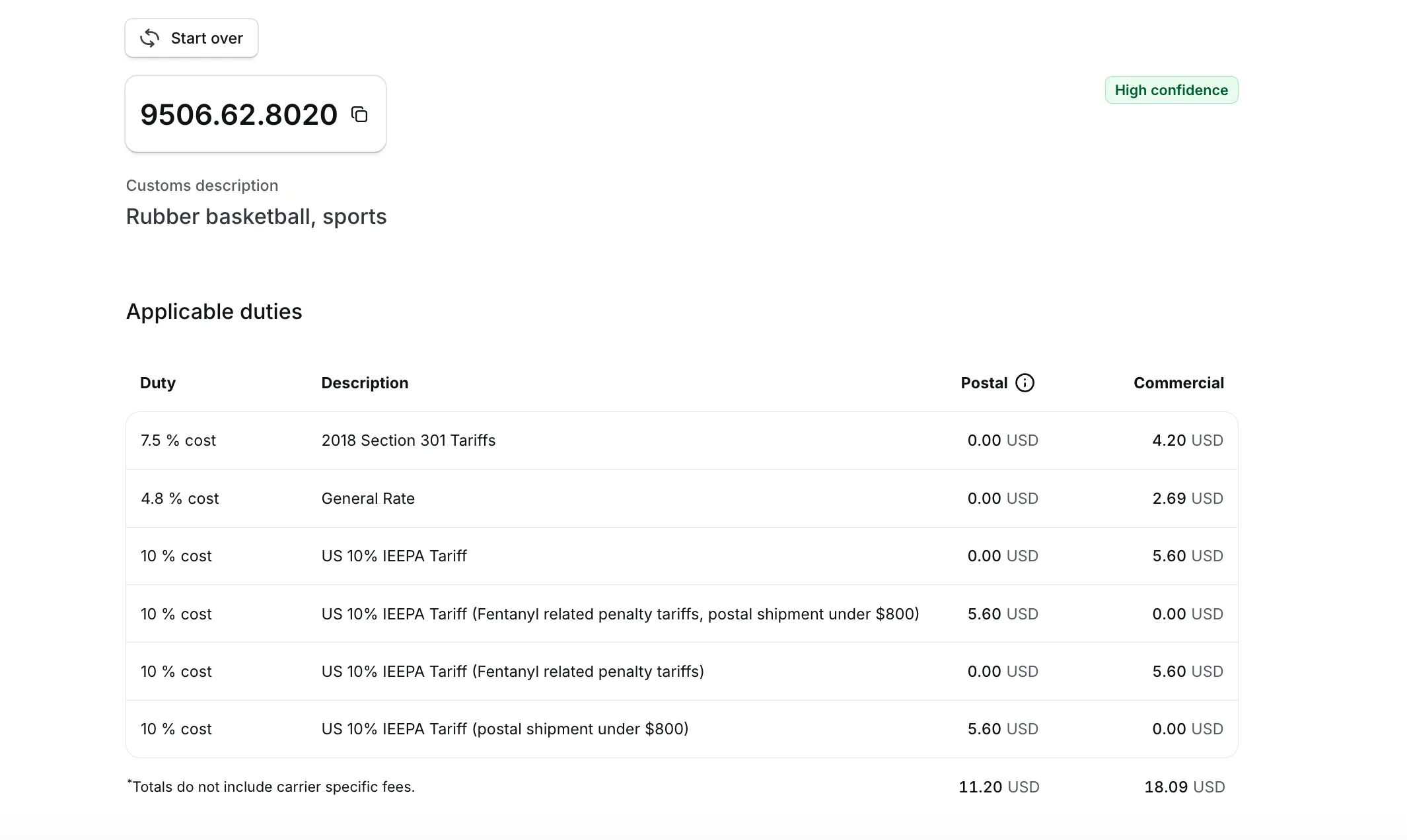
Task: Select the General Rate row
Action: (x=368, y=499)
